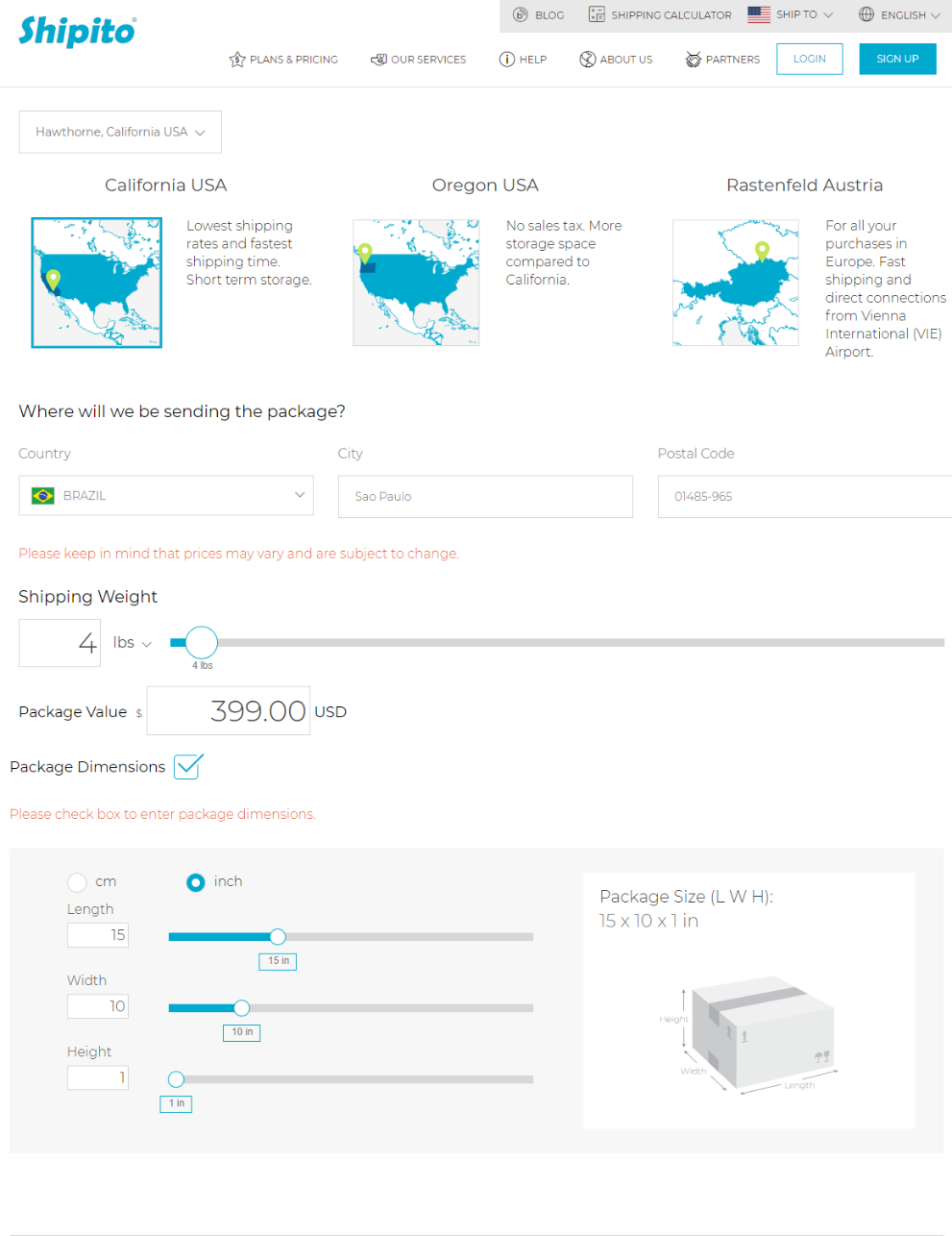Image resolution: width=952 pixels, height=1236 pixels.
Task: Open the Country dropdown showing Brazil
Action: tap(166, 496)
